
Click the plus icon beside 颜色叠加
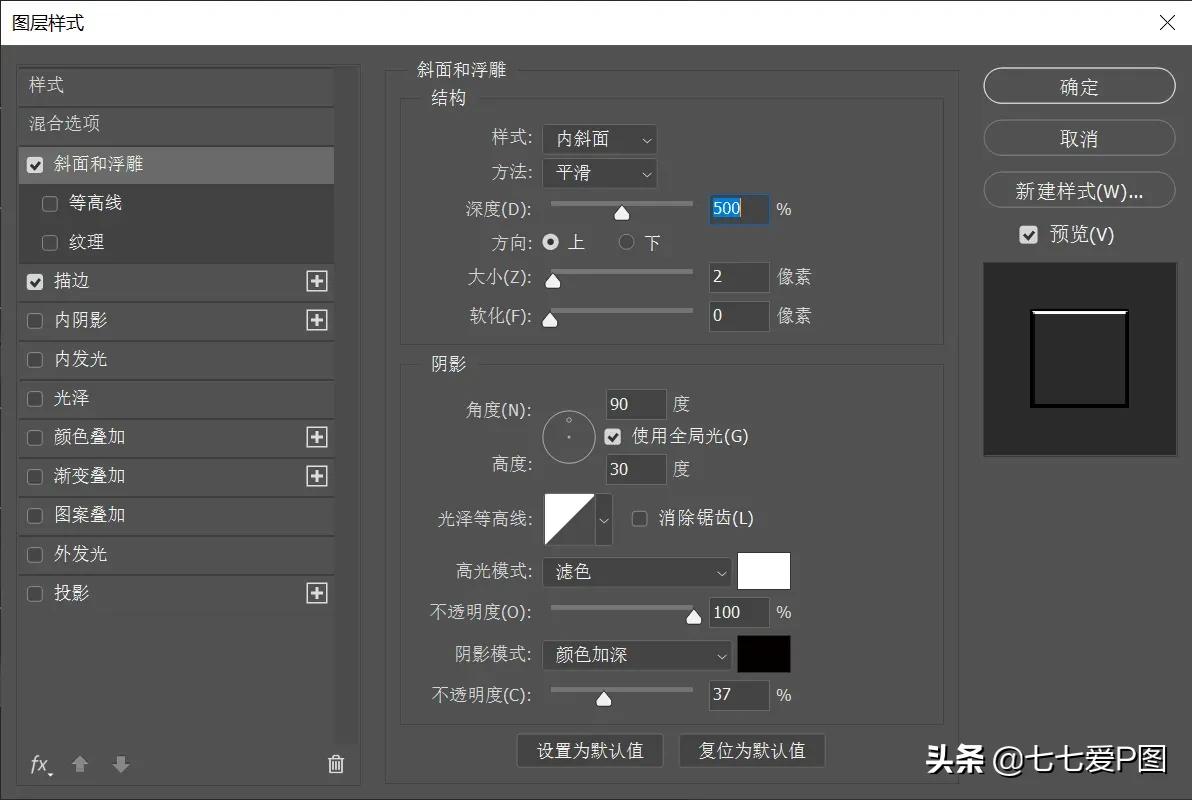[317, 437]
